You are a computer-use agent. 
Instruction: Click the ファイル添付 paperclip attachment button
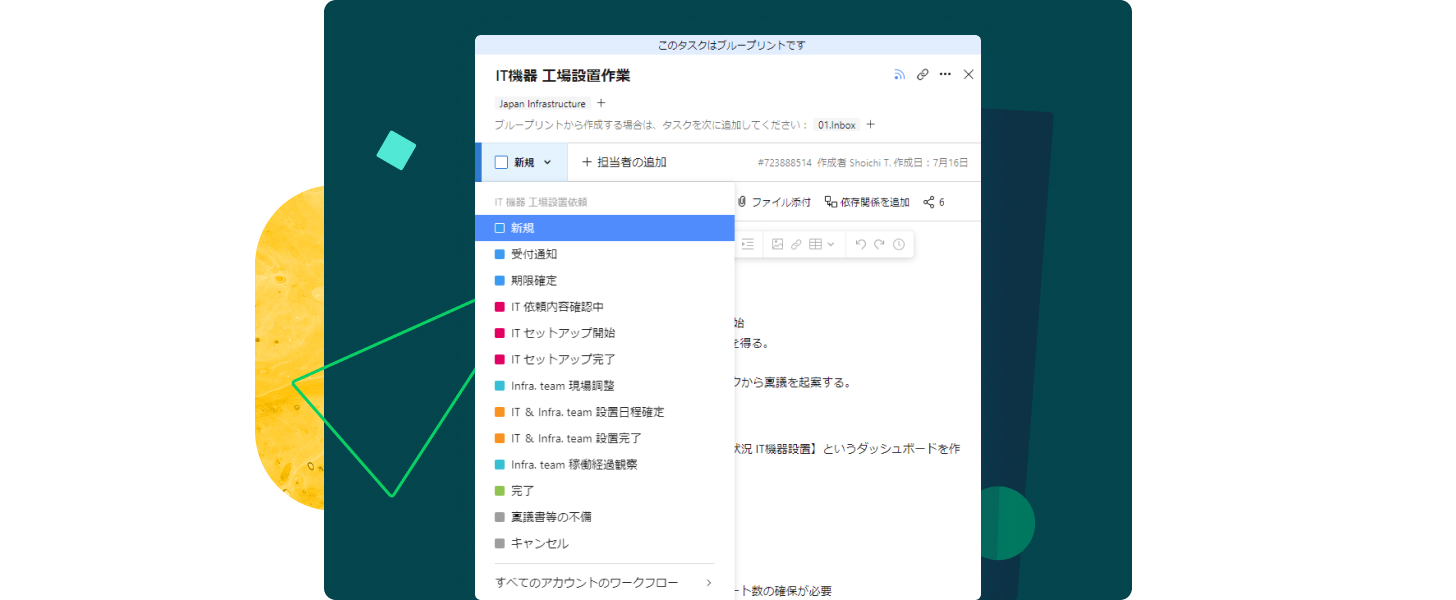774,202
